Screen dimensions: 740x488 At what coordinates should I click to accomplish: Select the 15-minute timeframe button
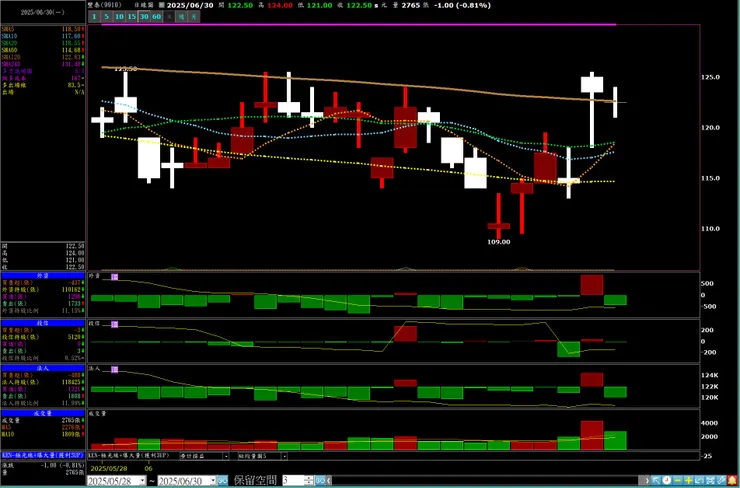[132, 17]
